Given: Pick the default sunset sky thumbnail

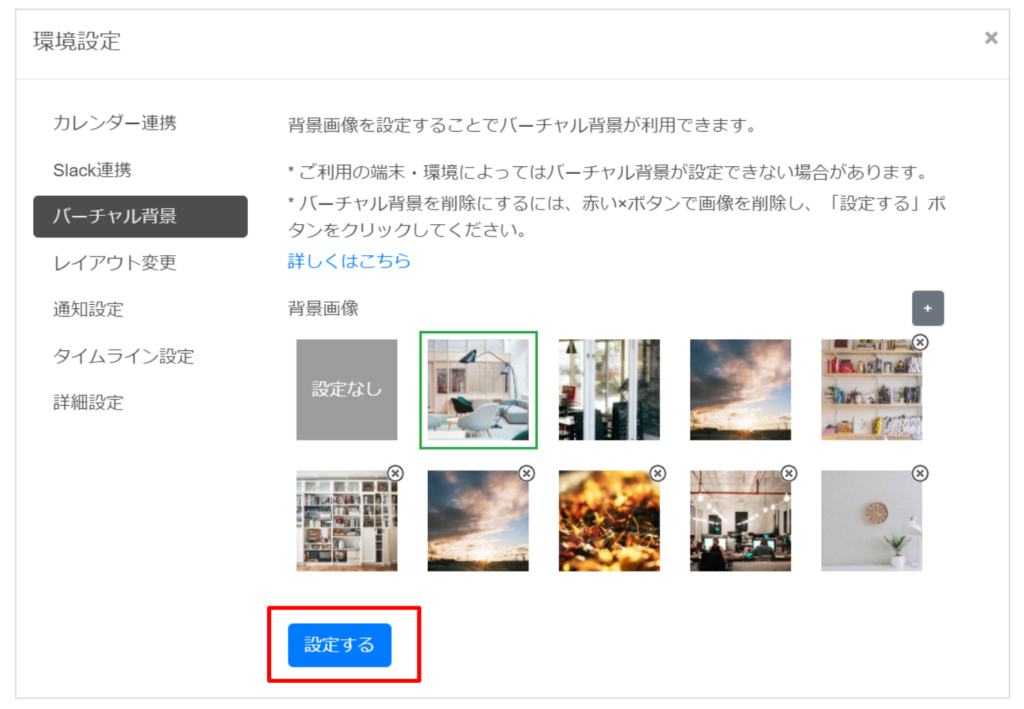Looking at the screenshot, I should click(x=741, y=390).
